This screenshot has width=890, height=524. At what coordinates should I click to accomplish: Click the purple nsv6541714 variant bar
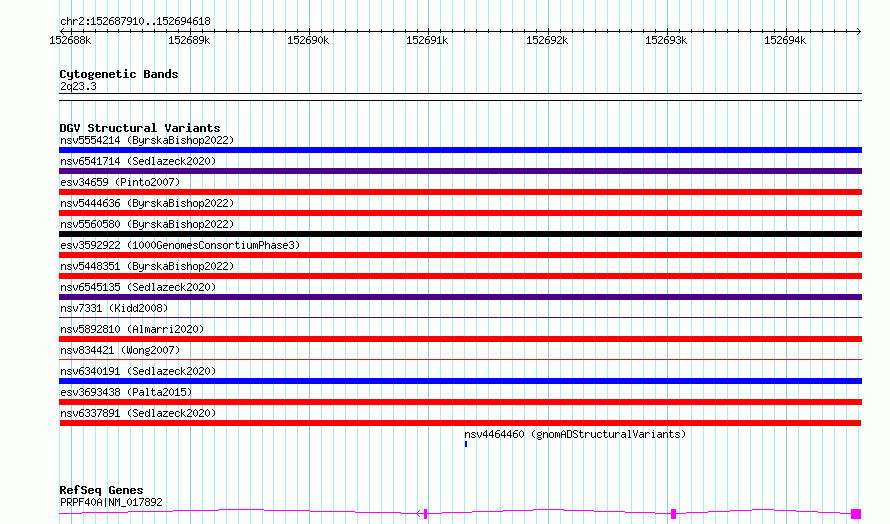(x=460, y=171)
